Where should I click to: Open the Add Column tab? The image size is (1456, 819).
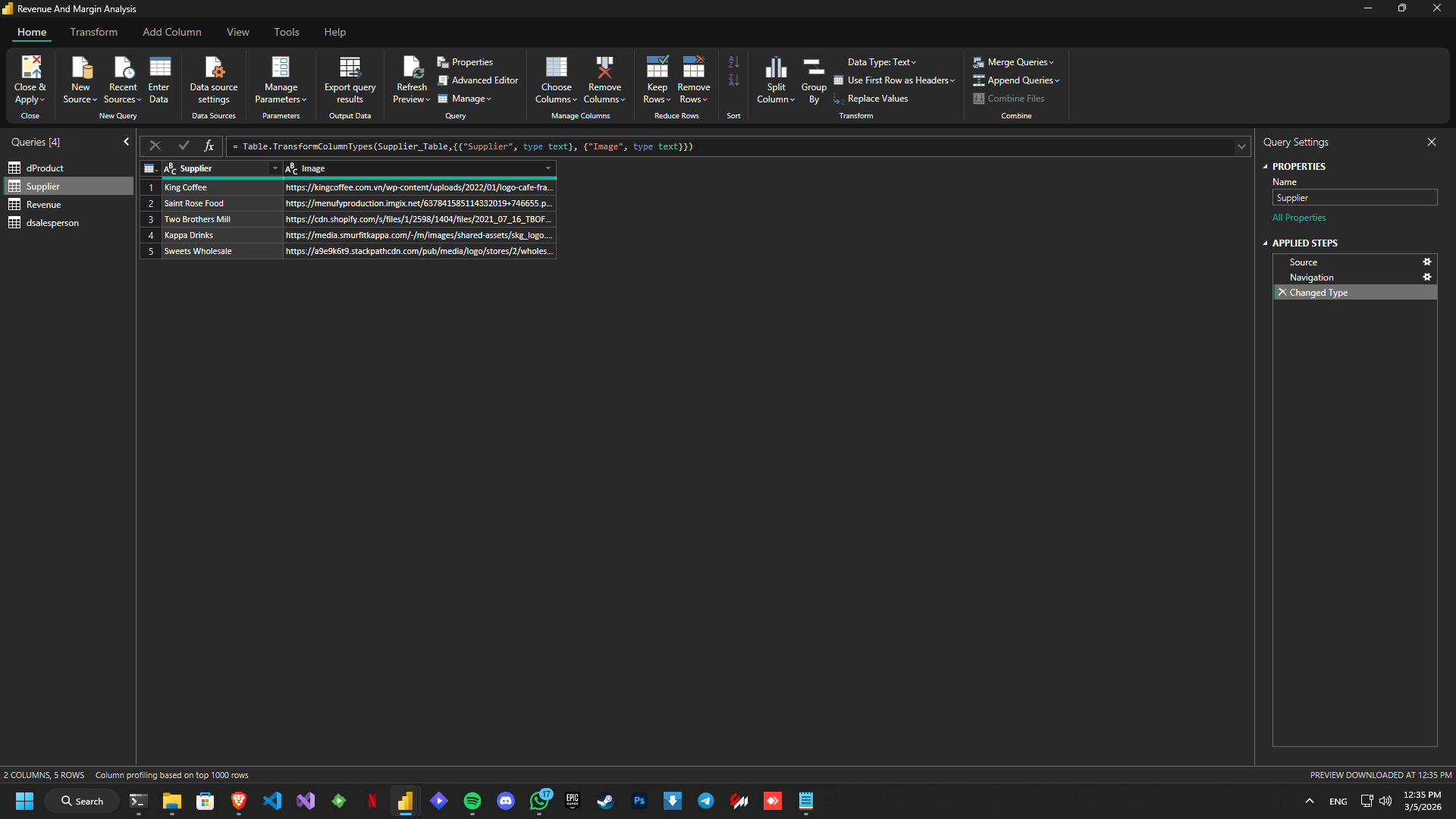click(x=172, y=32)
